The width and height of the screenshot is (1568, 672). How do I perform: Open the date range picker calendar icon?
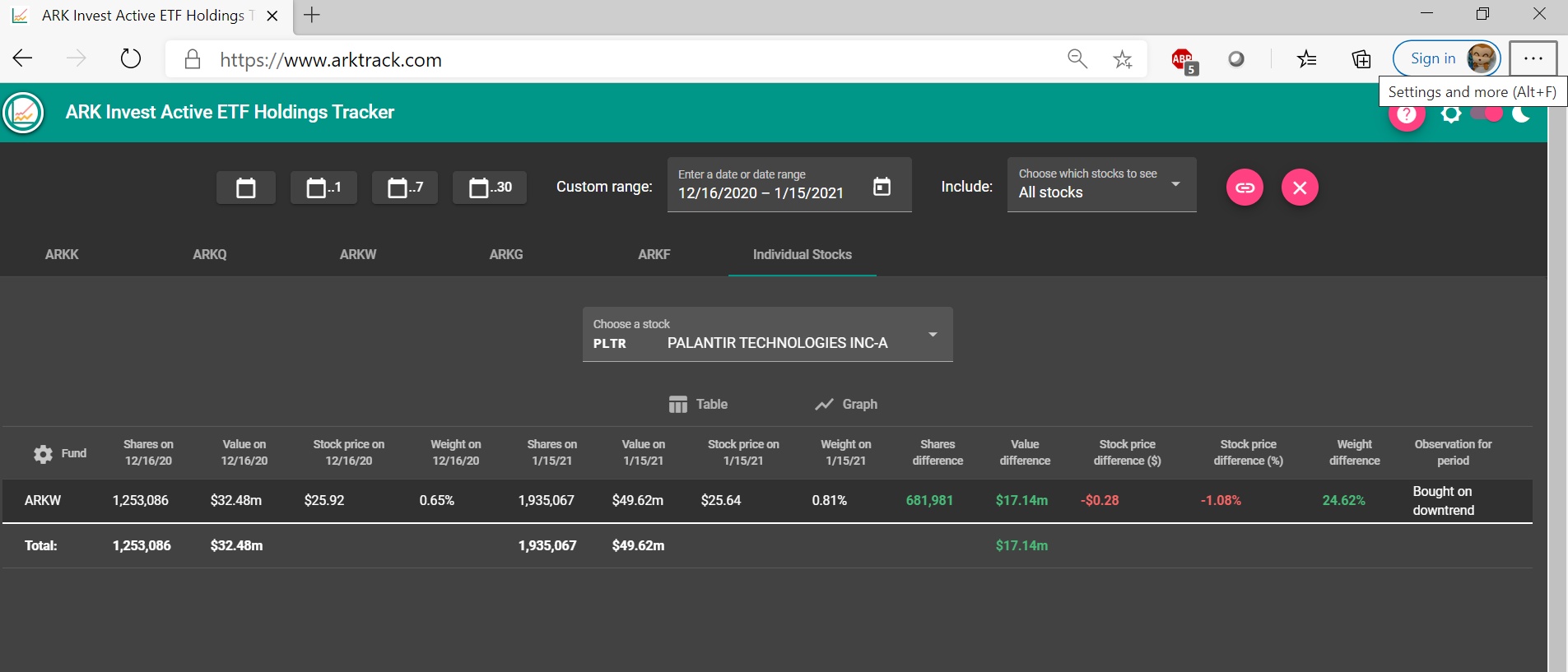coord(882,187)
